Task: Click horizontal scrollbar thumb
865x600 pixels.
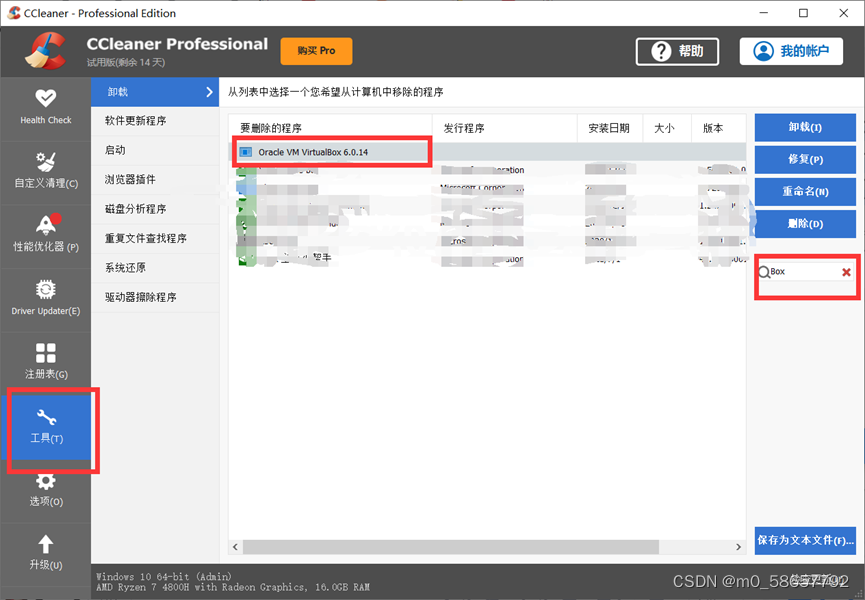Action: [x=451, y=547]
